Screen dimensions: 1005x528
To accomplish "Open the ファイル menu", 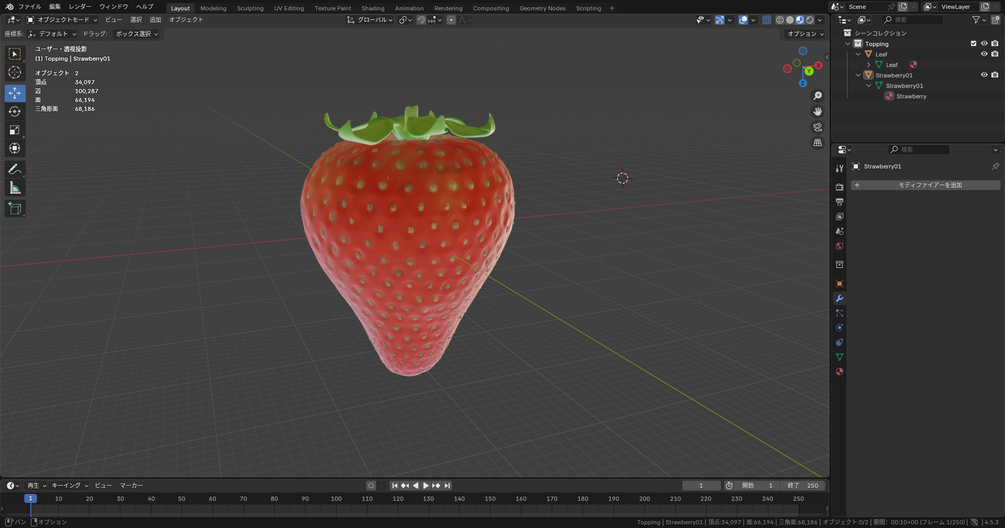I will [29, 7].
